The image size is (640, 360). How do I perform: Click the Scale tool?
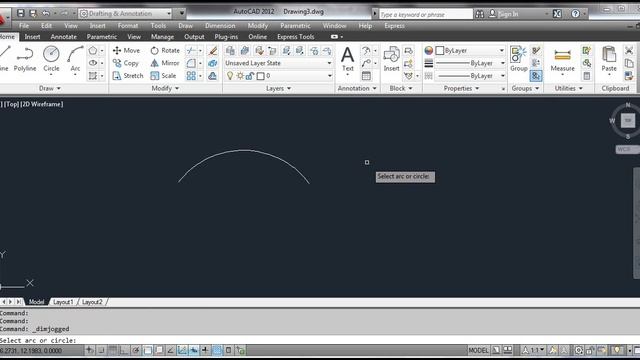click(x=163, y=76)
